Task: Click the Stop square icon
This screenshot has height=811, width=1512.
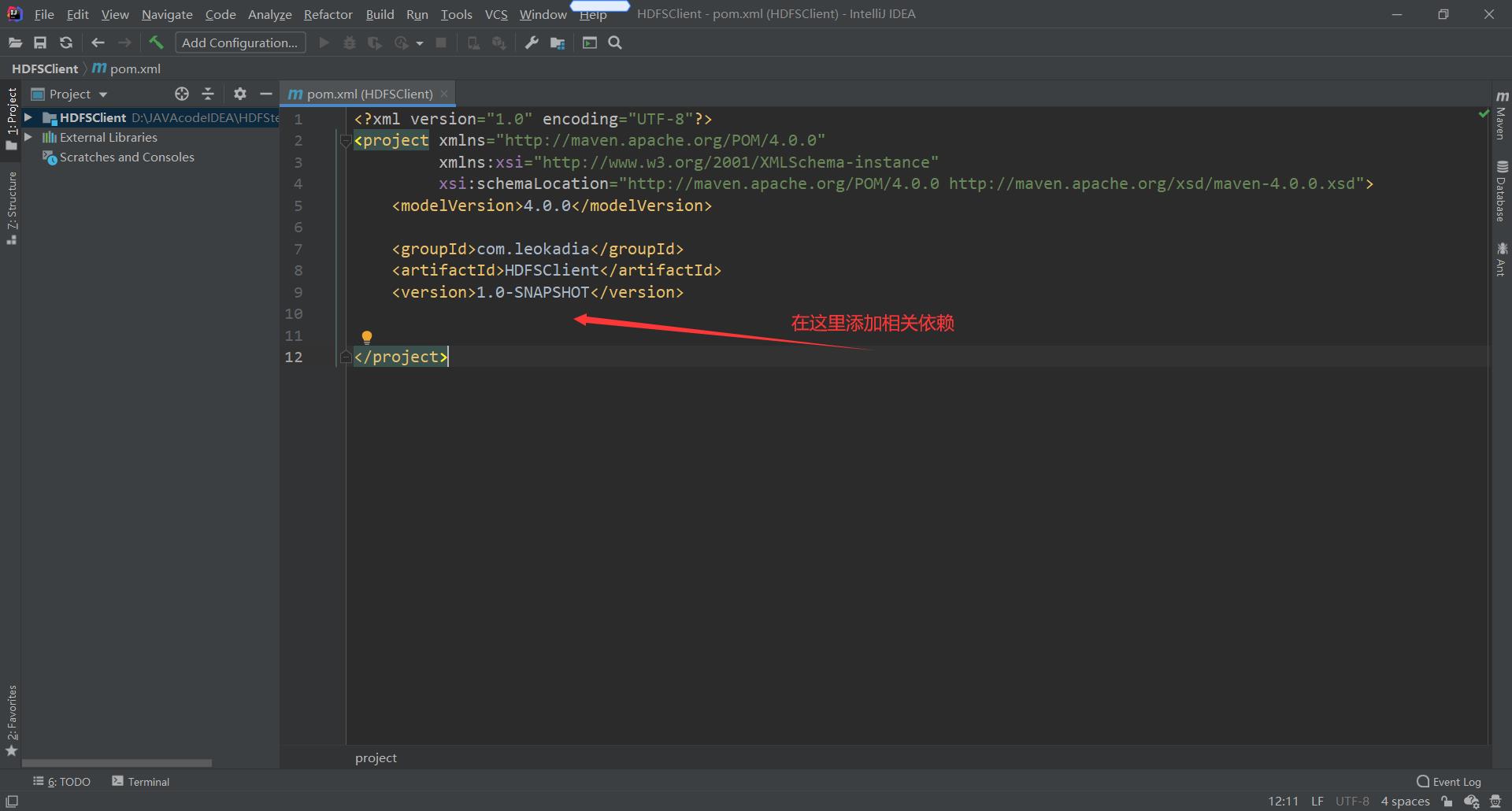Action: pos(441,43)
